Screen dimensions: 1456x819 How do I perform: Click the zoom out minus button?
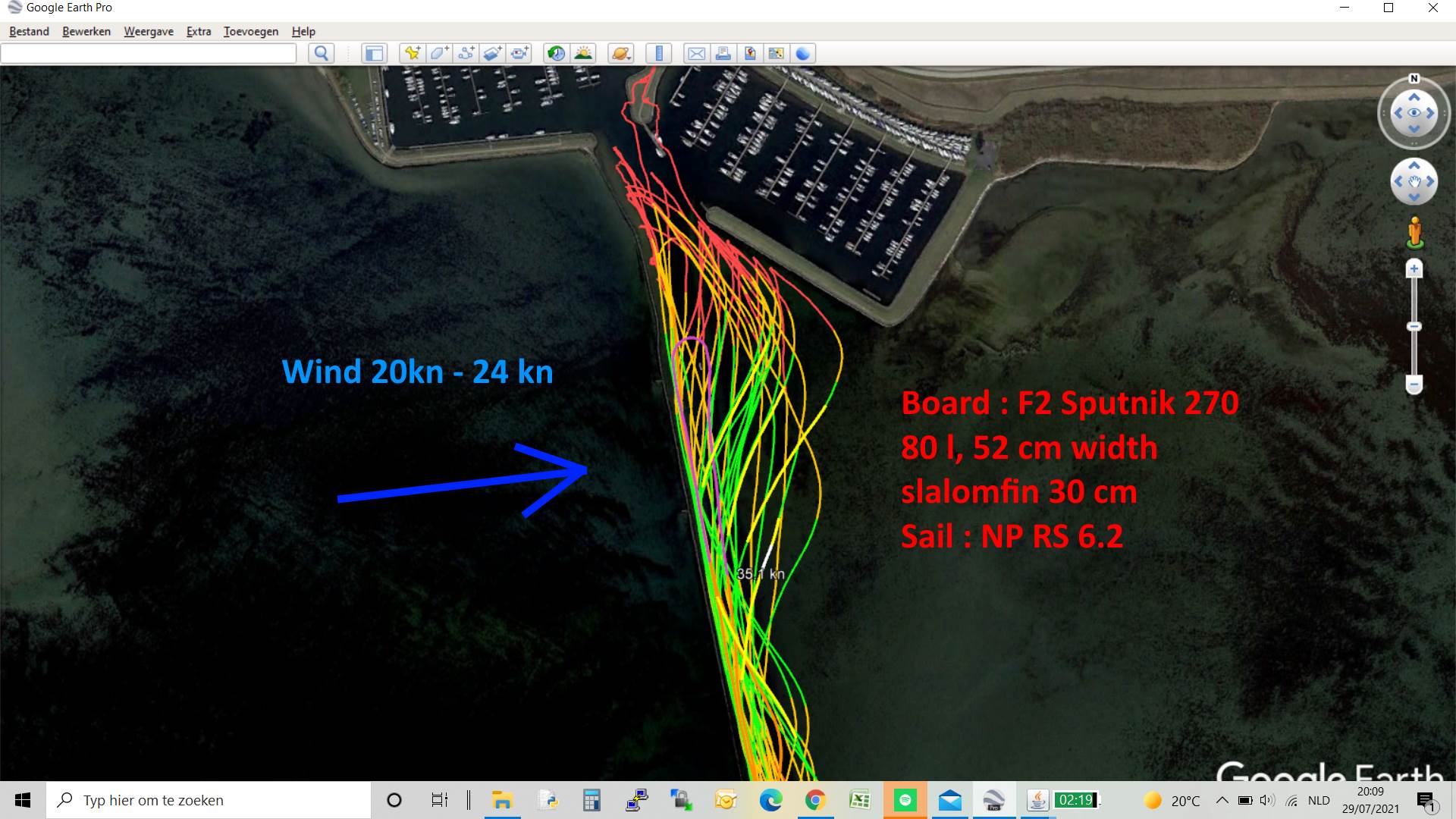pos(1414,384)
